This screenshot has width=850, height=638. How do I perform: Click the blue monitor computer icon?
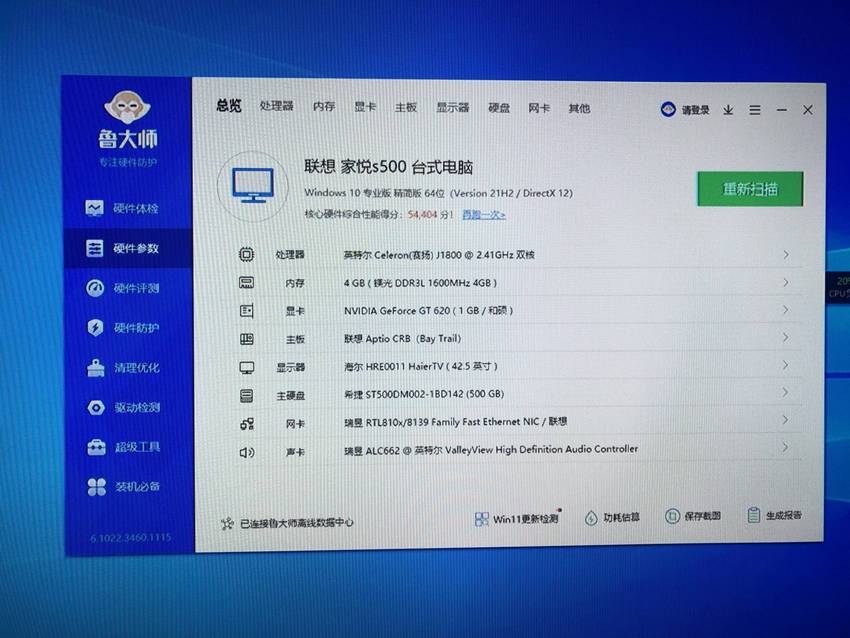(253, 185)
